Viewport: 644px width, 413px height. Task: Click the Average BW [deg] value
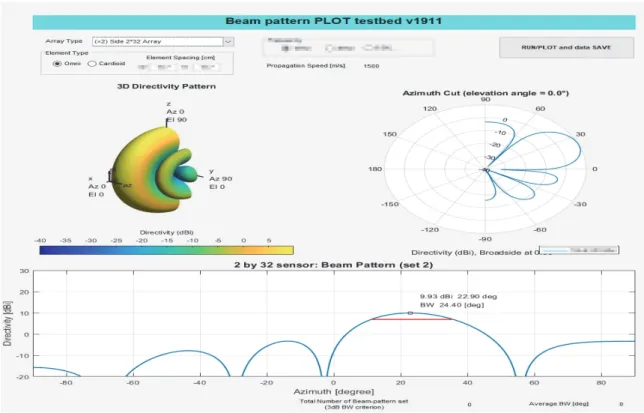(x=621, y=404)
